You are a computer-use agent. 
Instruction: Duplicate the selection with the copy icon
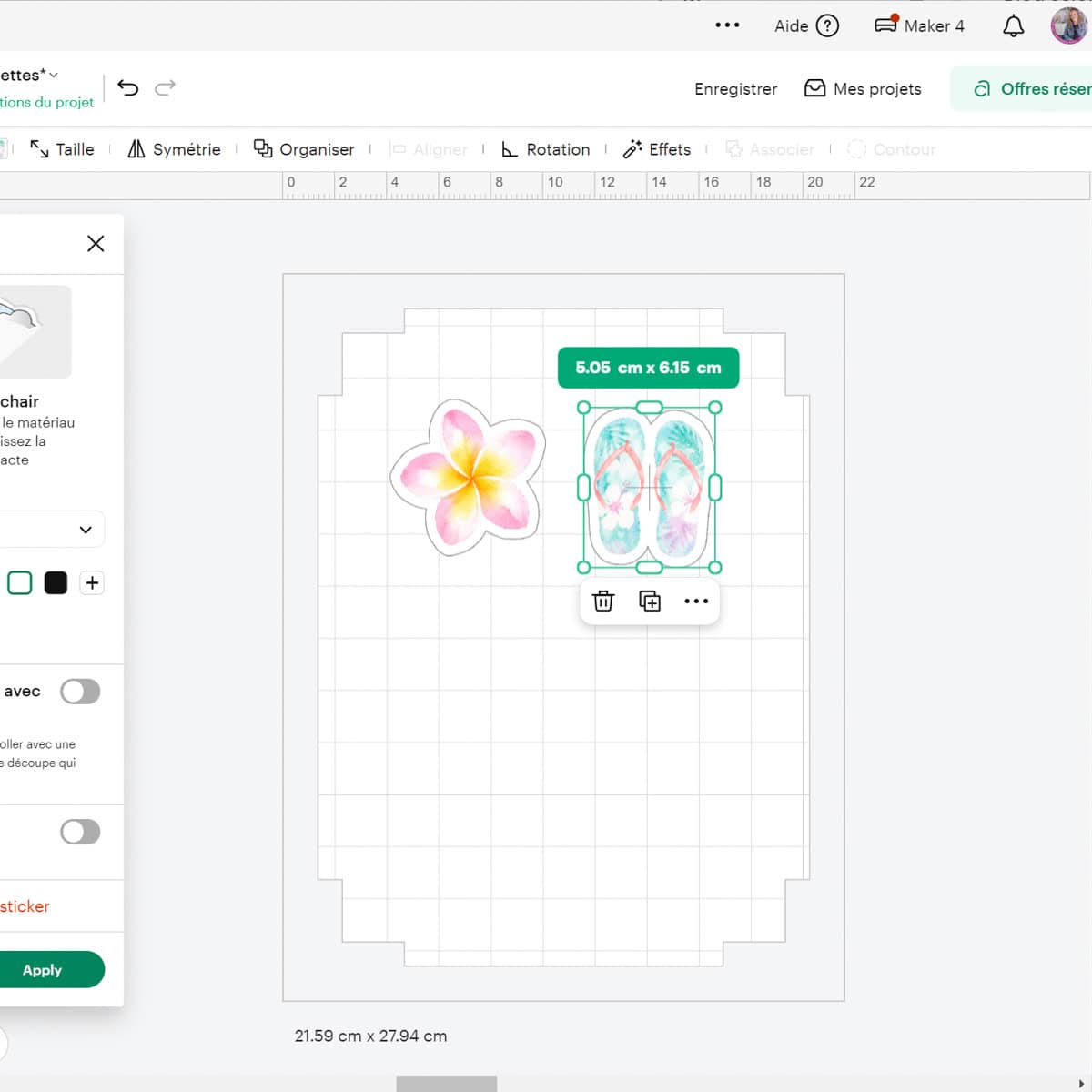tap(650, 601)
